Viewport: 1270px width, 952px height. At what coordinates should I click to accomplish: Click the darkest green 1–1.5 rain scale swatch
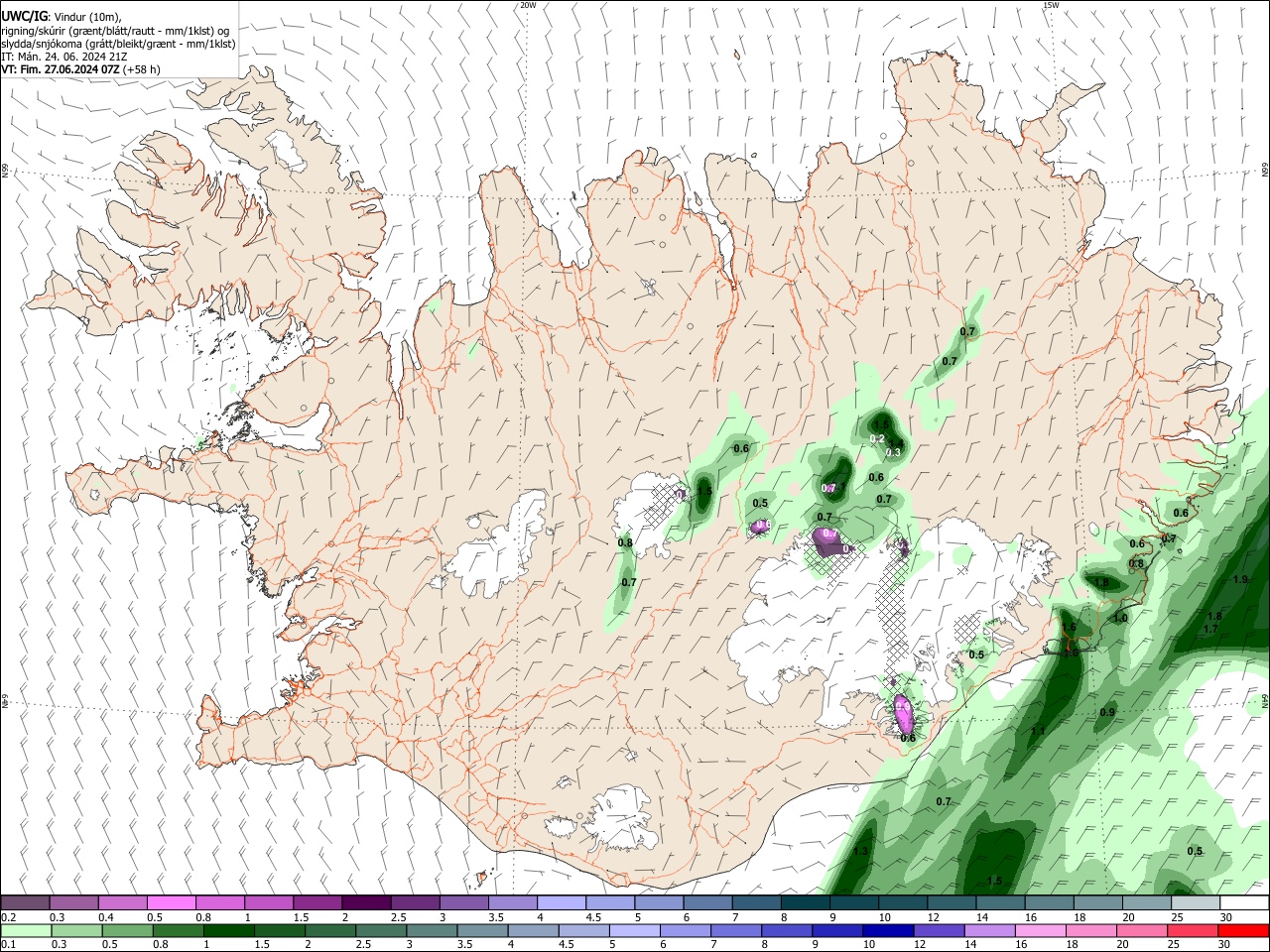pos(228,930)
